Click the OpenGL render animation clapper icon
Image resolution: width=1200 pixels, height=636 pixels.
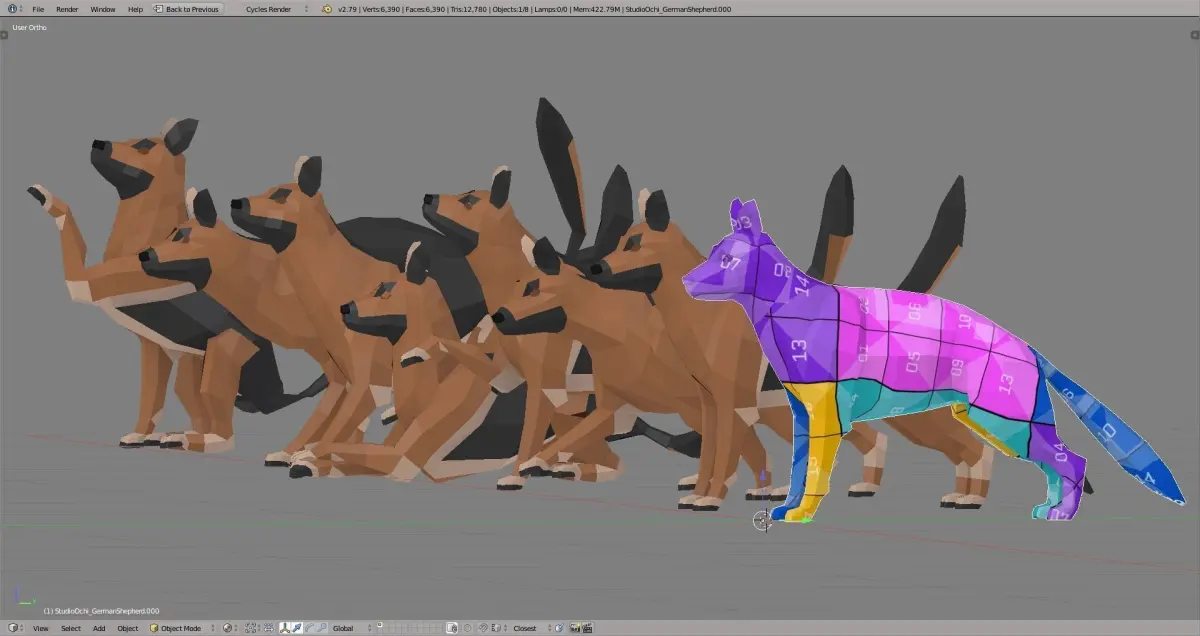click(586, 628)
